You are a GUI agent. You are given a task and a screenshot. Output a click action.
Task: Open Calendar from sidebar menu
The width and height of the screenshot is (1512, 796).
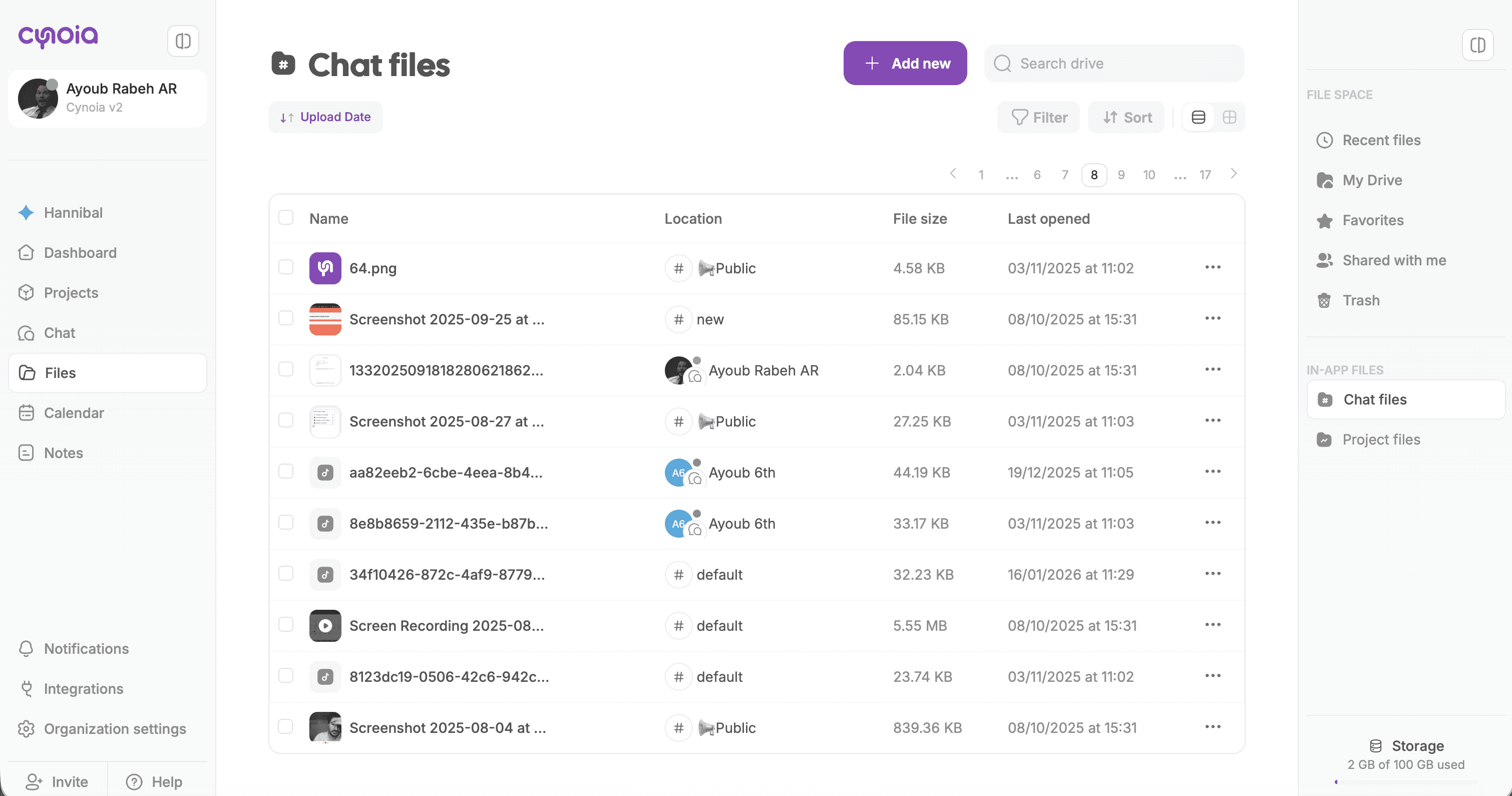pyautogui.click(x=74, y=413)
